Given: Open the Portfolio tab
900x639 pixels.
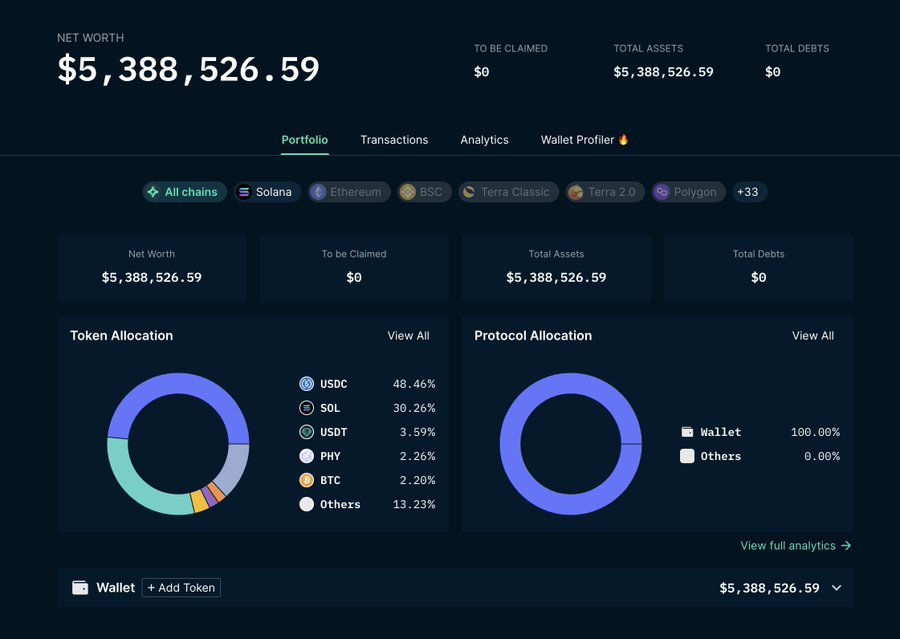Looking at the screenshot, I should point(305,140).
